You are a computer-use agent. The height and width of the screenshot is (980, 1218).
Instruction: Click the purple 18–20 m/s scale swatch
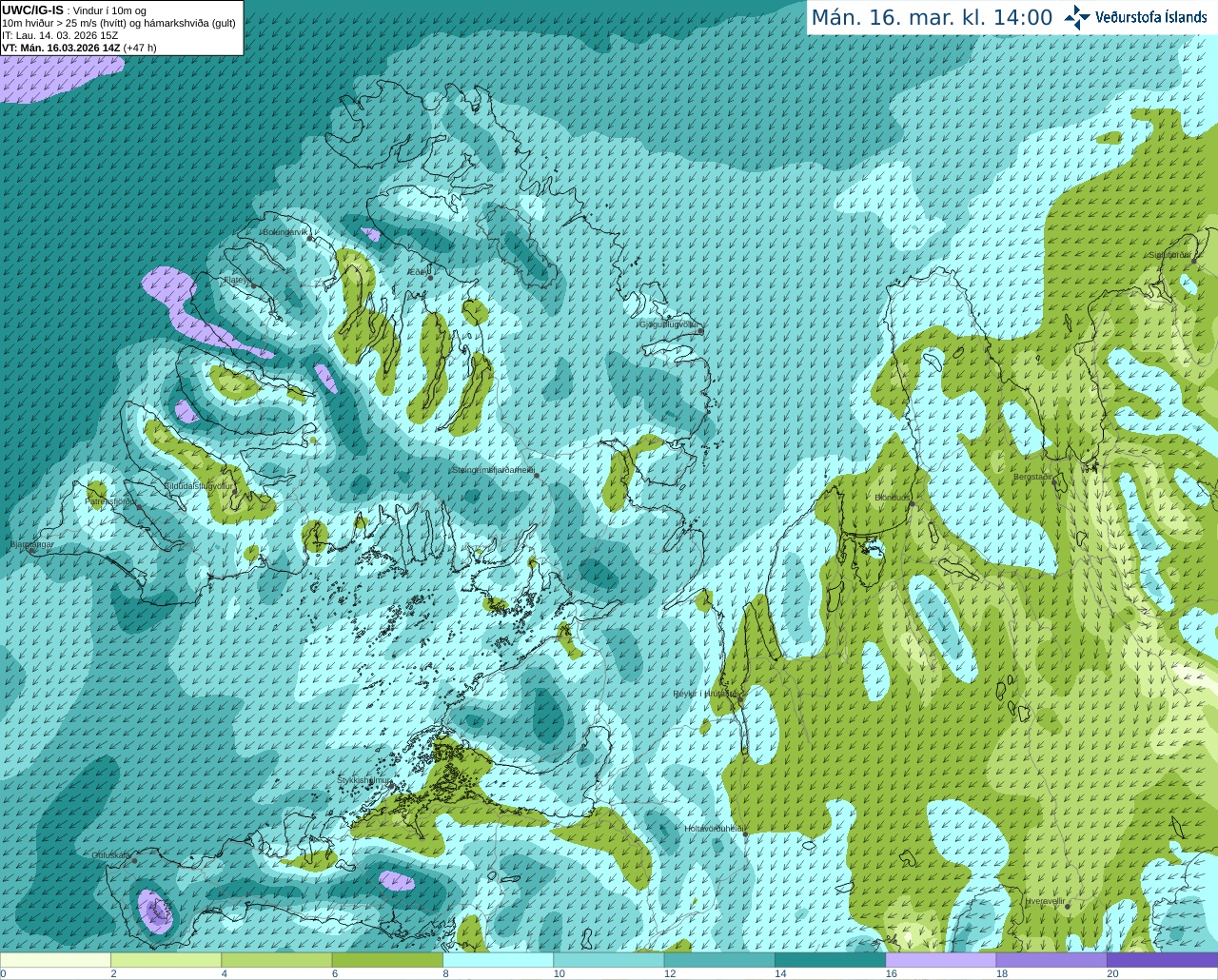(x=1051, y=960)
